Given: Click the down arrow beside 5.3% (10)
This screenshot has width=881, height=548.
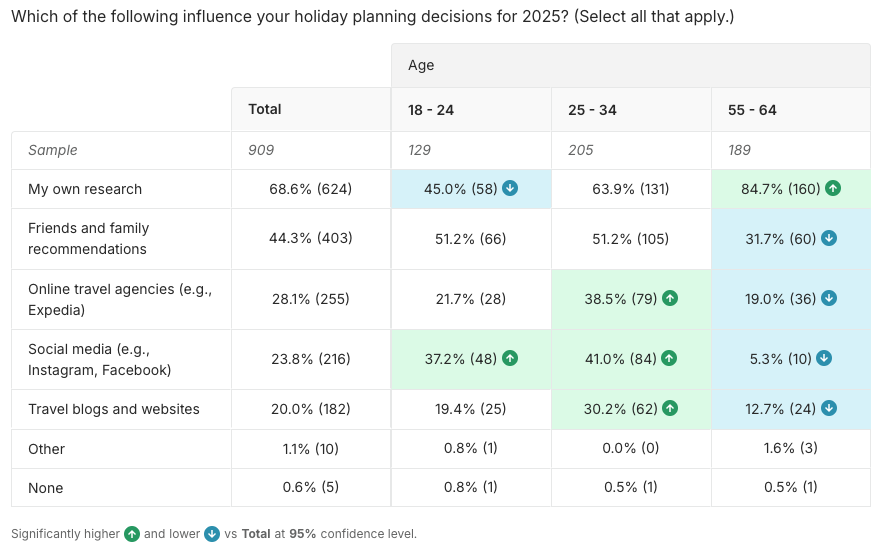Looking at the screenshot, I should pos(825,358).
